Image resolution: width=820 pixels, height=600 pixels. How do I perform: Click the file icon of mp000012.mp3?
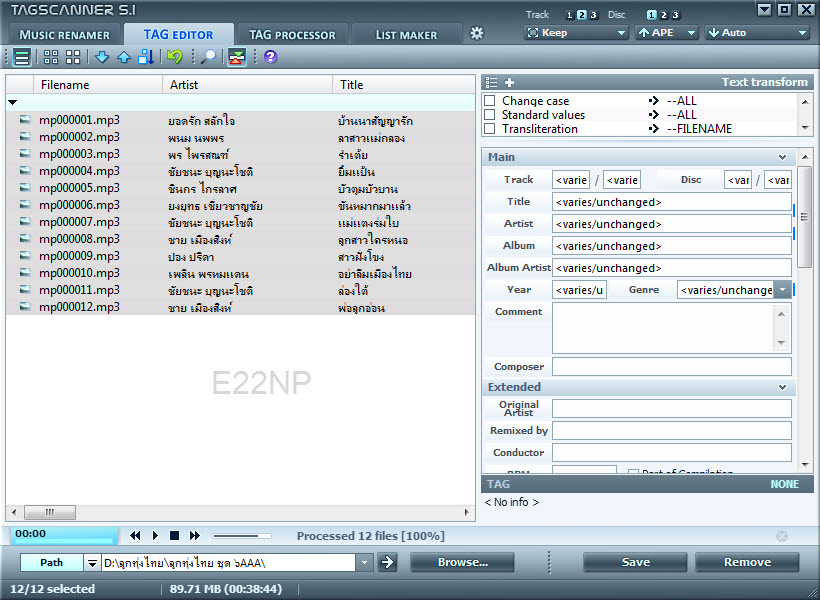tap(25, 307)
